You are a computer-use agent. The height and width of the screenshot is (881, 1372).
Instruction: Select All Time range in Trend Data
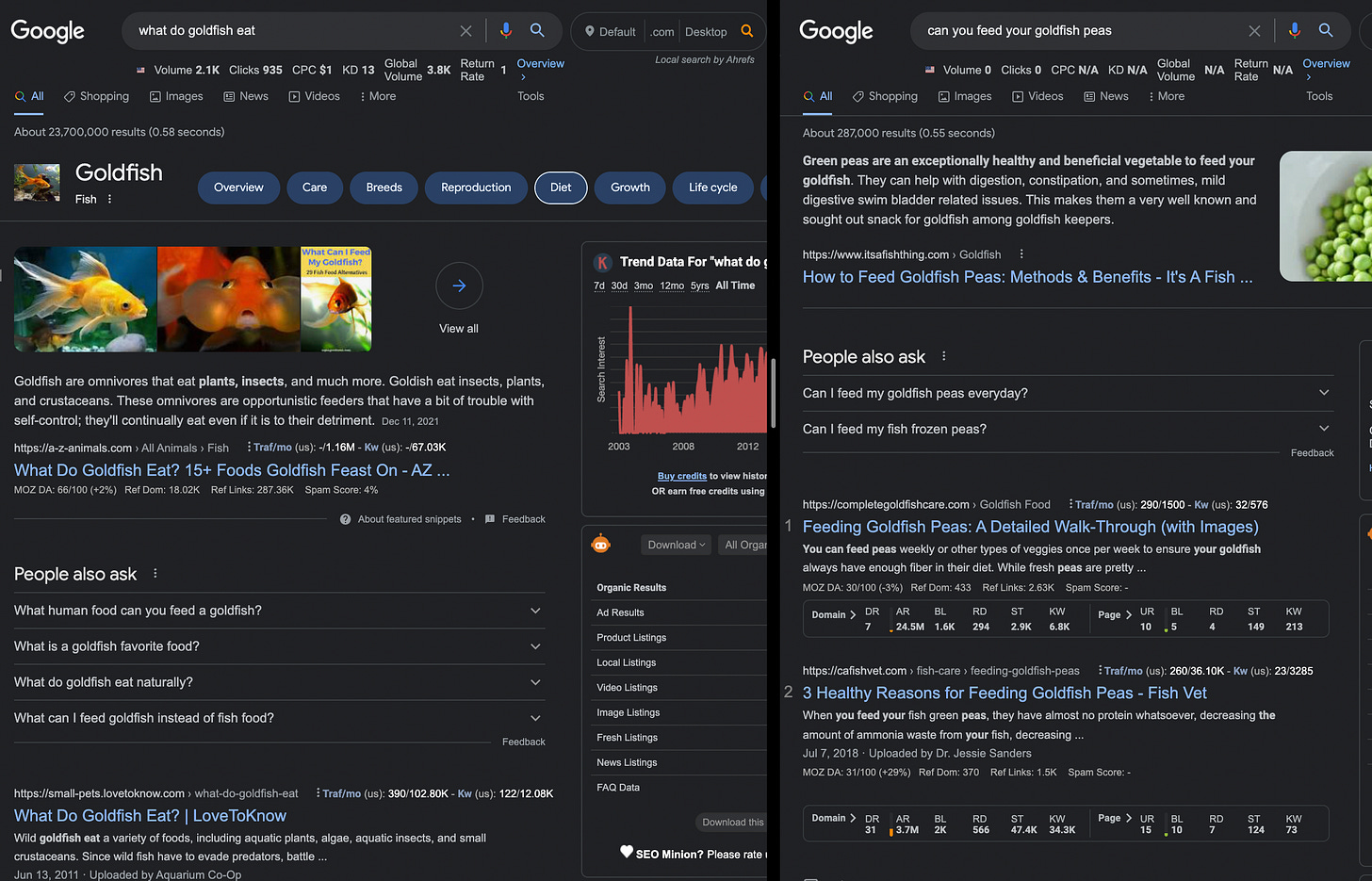735,286
